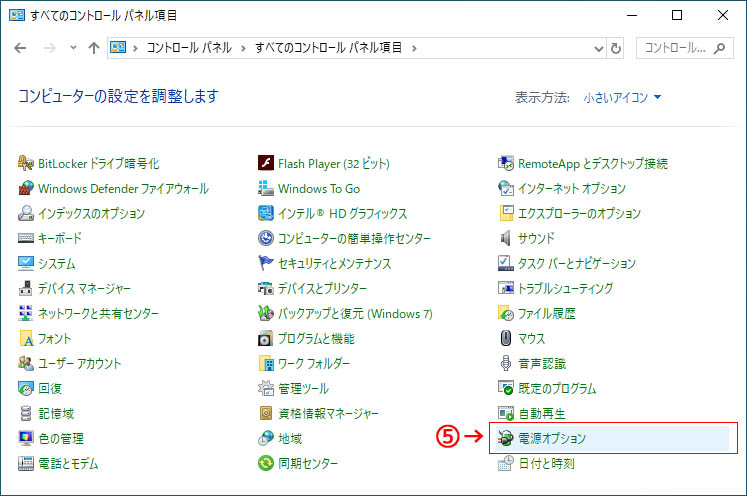Expand chevron before コントロール パネル breadcrumb

click(x=135, y=48)
